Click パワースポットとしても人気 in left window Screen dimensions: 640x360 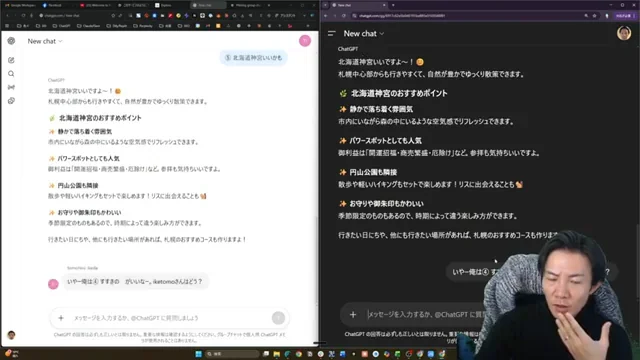point(88,158)
